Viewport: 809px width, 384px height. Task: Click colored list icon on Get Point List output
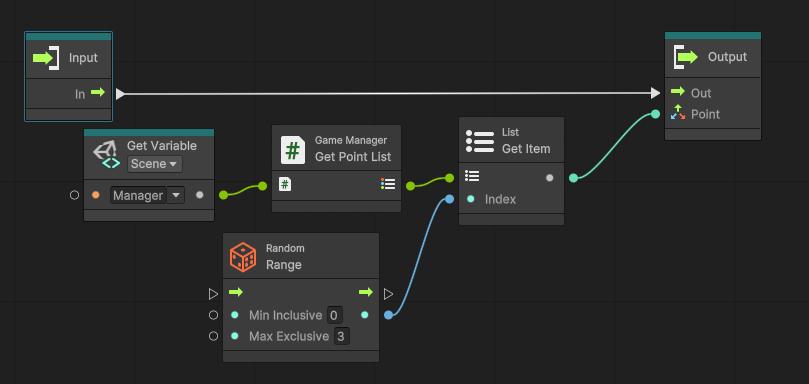click(x=388, y=184)
